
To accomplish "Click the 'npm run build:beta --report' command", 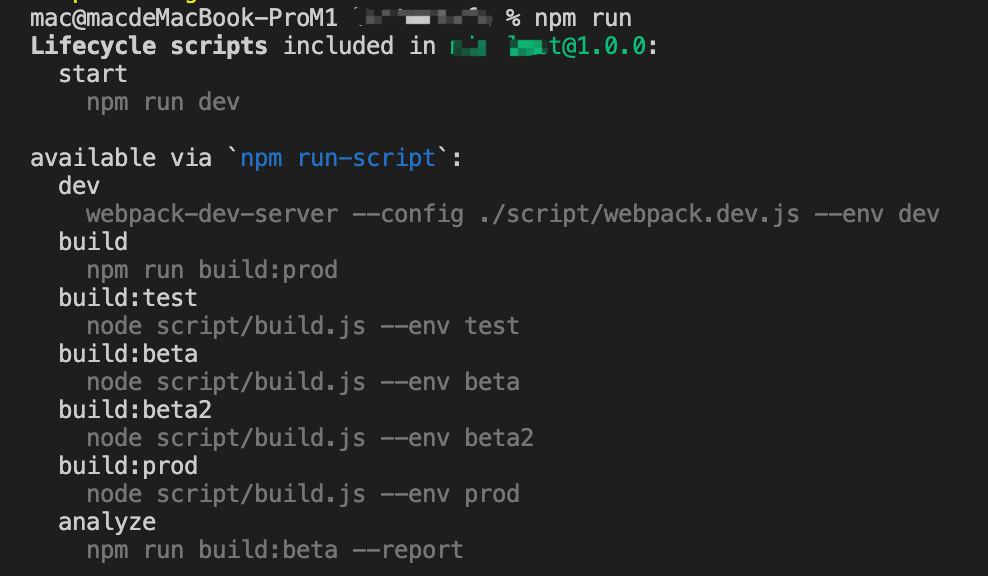I will [275, 550].
